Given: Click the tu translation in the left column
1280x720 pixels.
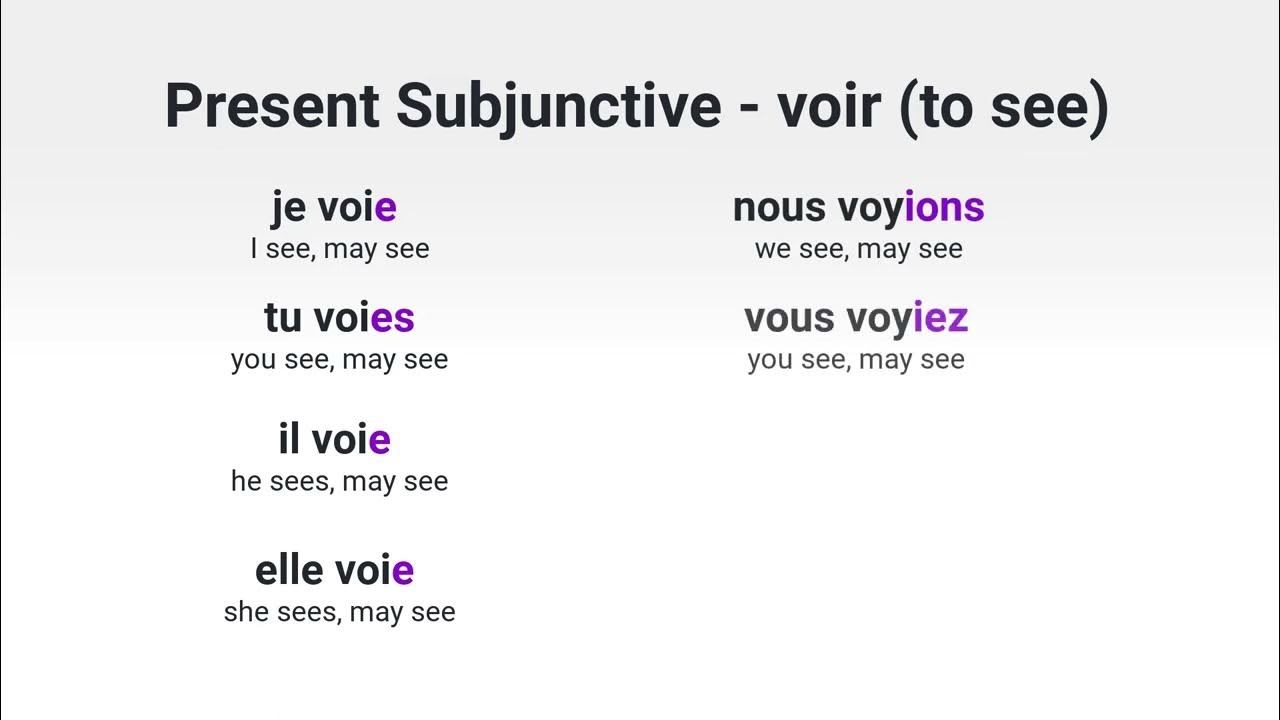Looking at the screenshot, I should pos(339,360).
